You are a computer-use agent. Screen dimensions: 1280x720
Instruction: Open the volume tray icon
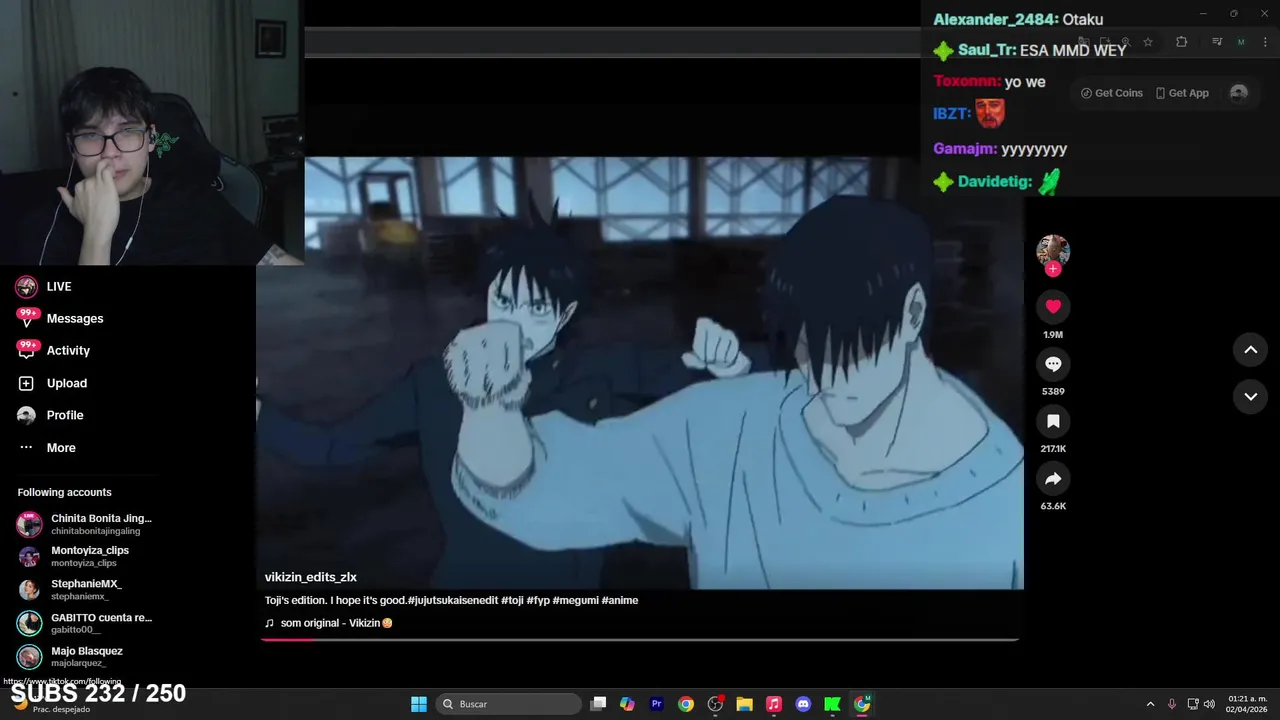[x=1209, y=704]
